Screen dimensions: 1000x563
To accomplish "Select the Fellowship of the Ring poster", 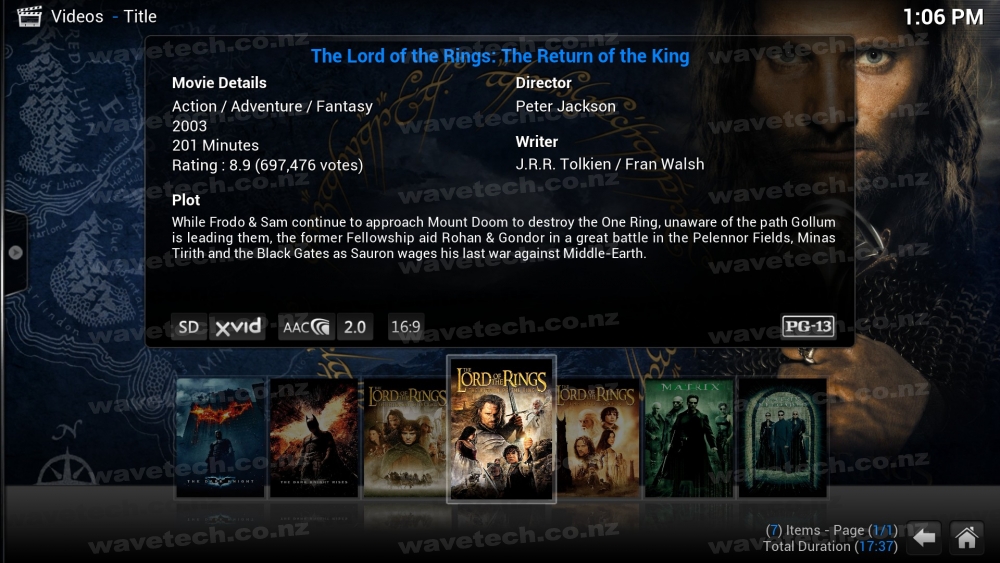I will (x=405, y=438).
